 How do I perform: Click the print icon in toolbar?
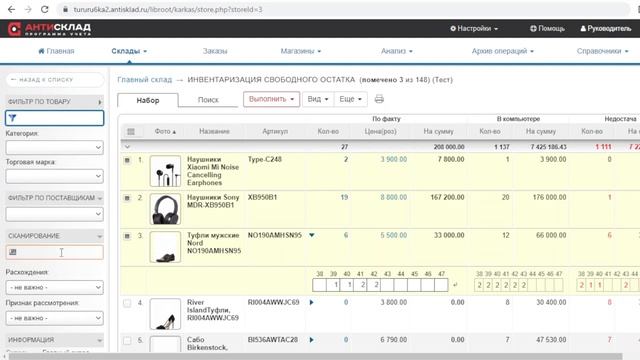(x=379, y=99)
